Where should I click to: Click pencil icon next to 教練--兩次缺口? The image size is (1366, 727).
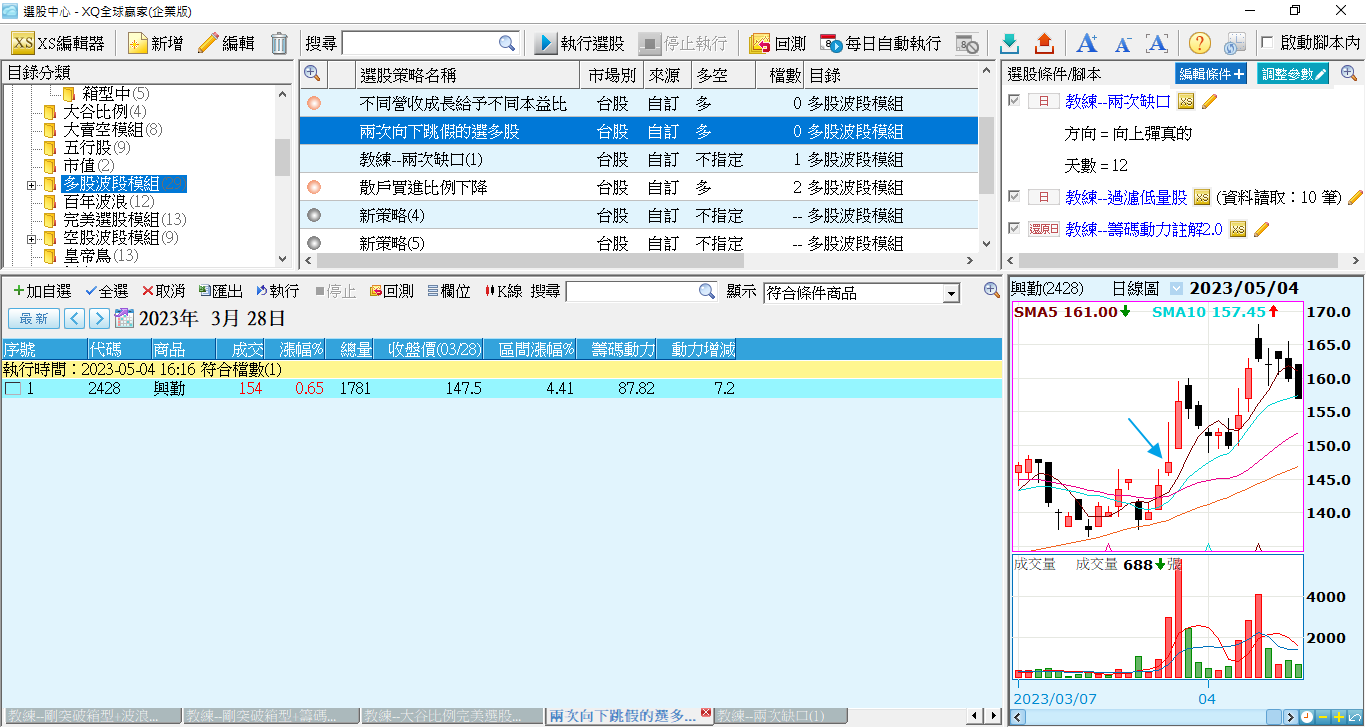pos(1209,101)
